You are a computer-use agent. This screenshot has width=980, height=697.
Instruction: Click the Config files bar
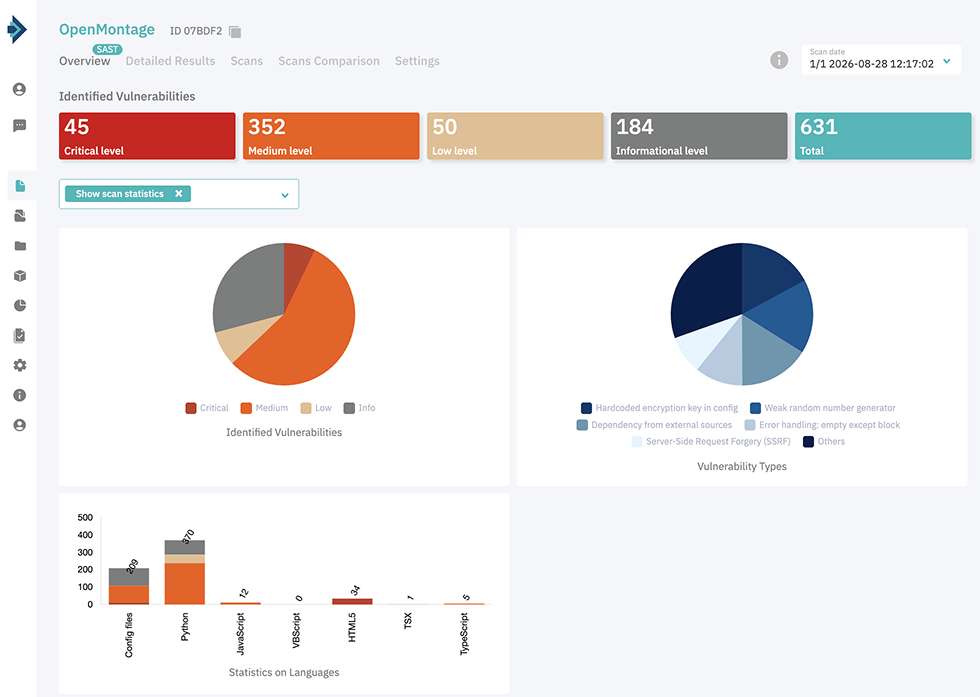129,586
